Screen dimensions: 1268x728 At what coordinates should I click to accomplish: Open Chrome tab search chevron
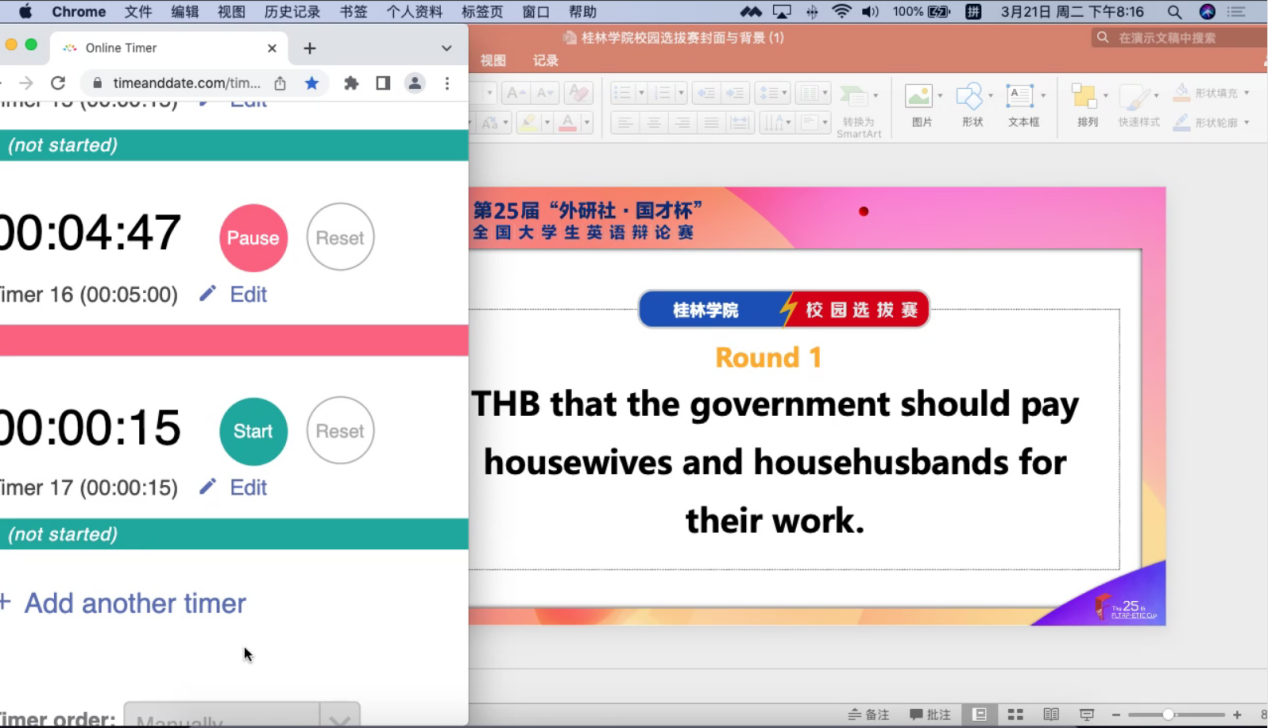pos(446,48)
